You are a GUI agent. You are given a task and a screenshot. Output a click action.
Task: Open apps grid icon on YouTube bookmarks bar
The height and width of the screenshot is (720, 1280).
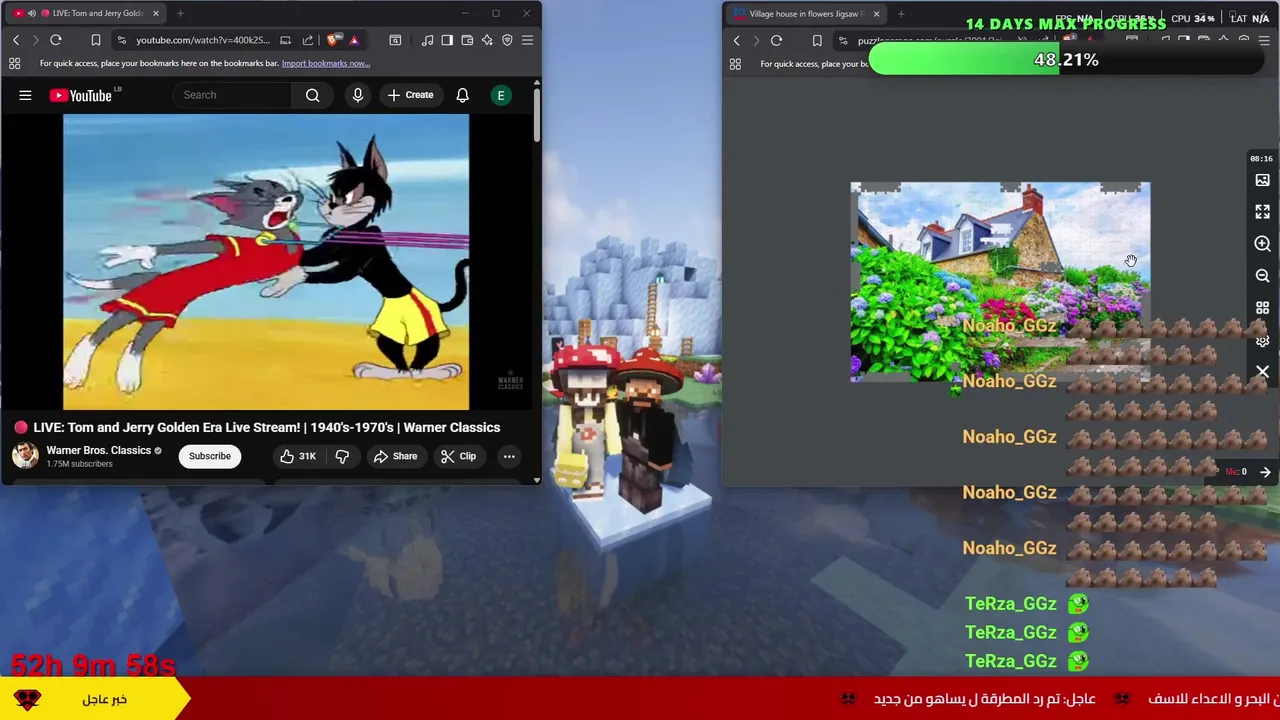tap(14, 63)
